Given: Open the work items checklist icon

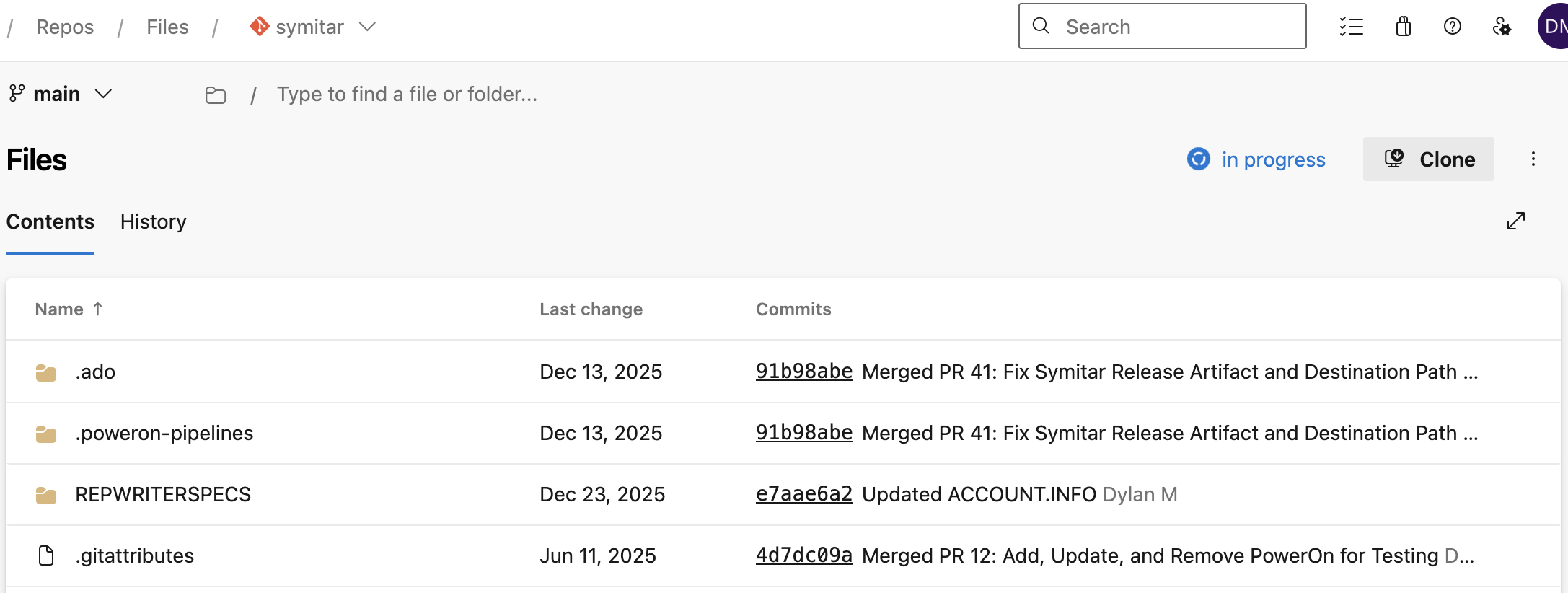Looking at the screenshot, I should 1351,27.
